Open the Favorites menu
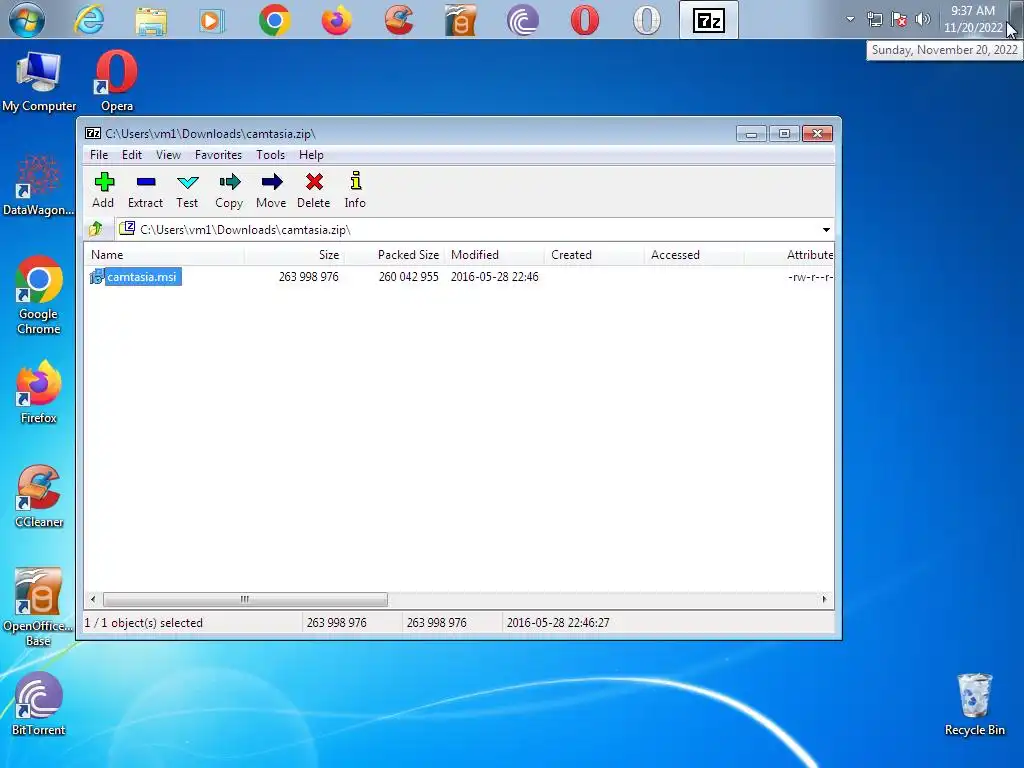Viewport: 1024px width, 768px height. pos(218,155)
